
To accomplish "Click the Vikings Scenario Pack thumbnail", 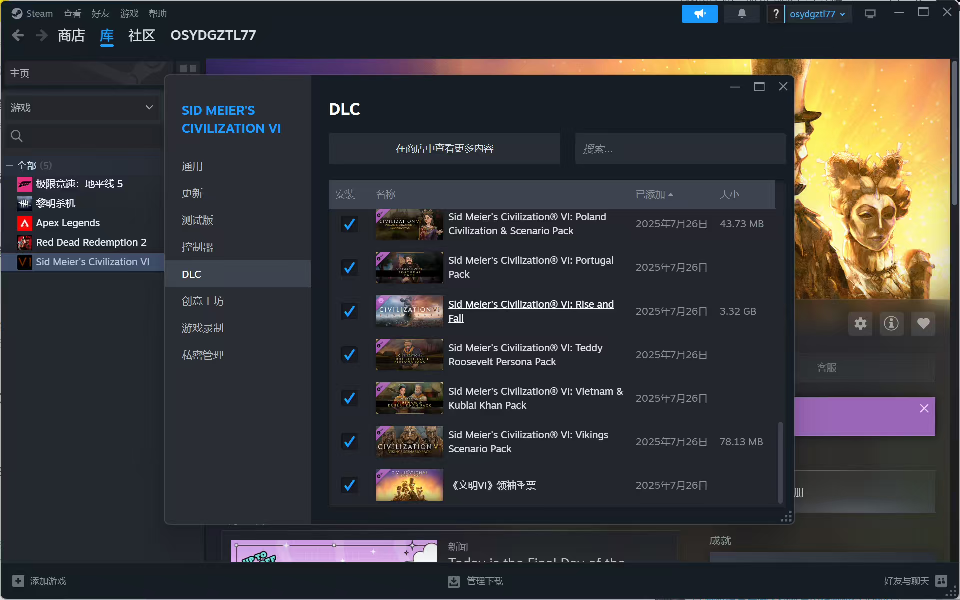I will point(409,441).
